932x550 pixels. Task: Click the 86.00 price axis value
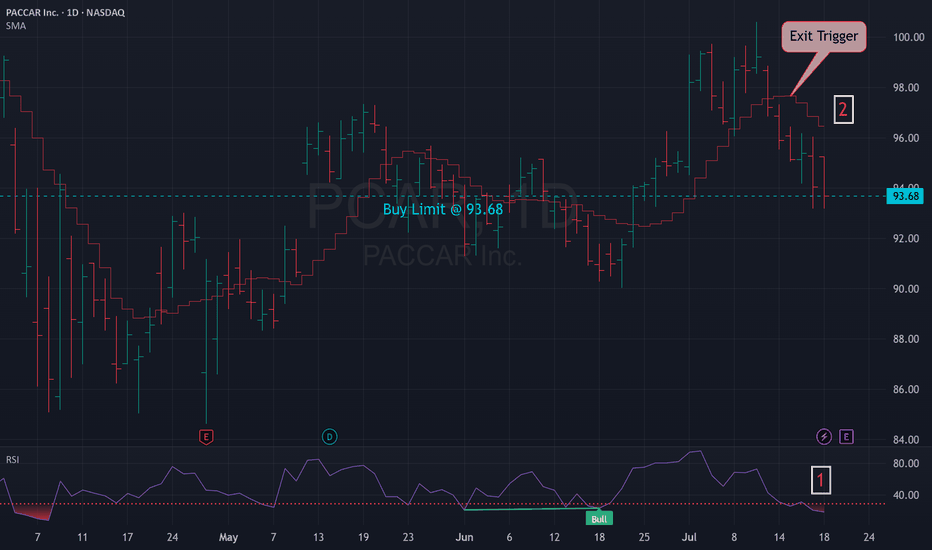(x=906, y=389)
